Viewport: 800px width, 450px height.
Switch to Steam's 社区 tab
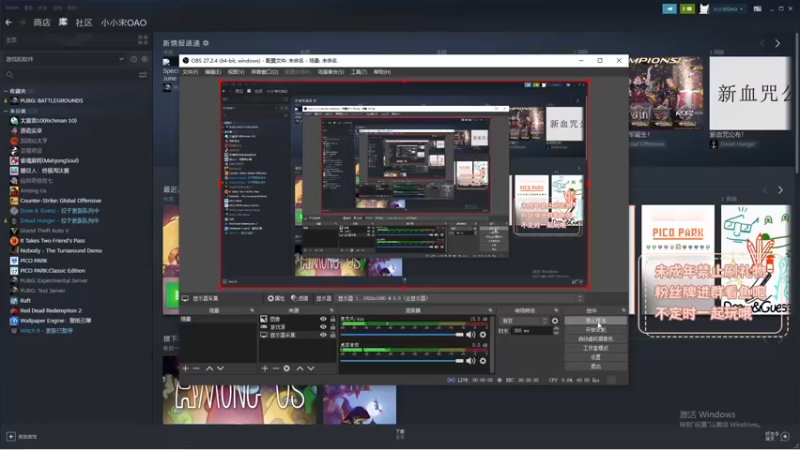click(x=84, y=22)
